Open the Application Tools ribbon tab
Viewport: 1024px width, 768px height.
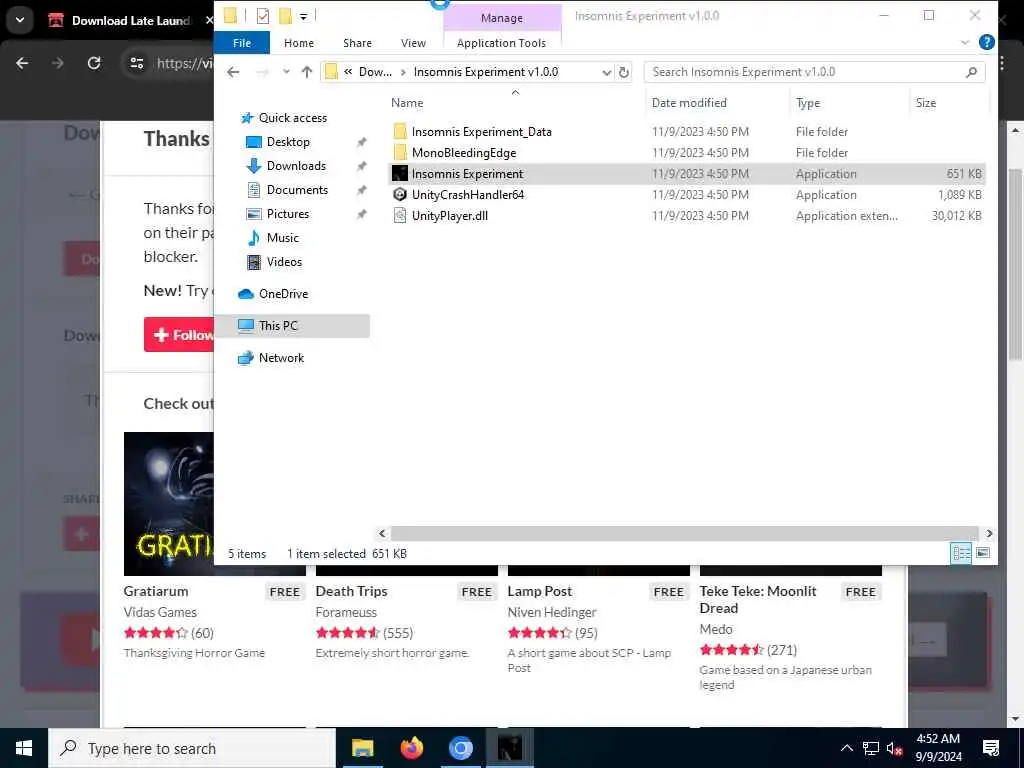[x=502, y=43]
